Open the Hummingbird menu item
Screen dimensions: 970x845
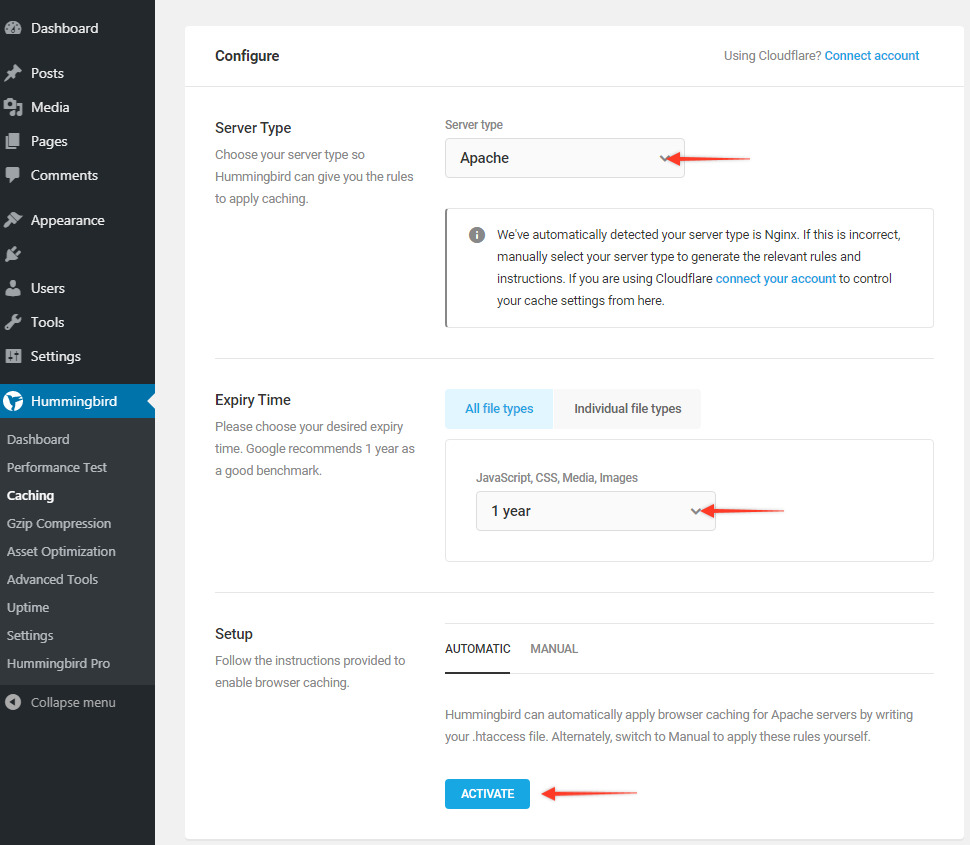pos(77,401)
